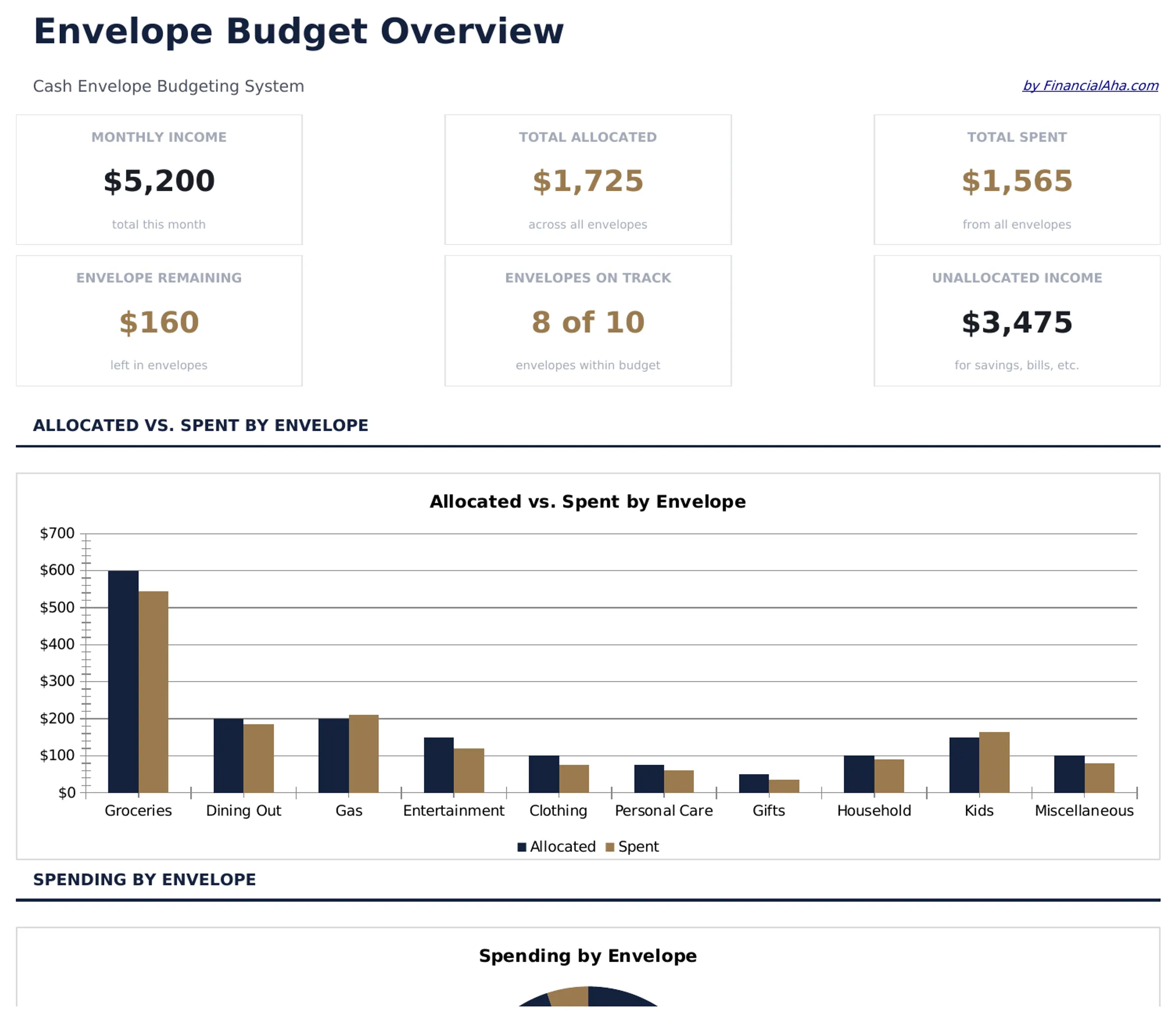Click the Monthly Income card

click(159, 180)
